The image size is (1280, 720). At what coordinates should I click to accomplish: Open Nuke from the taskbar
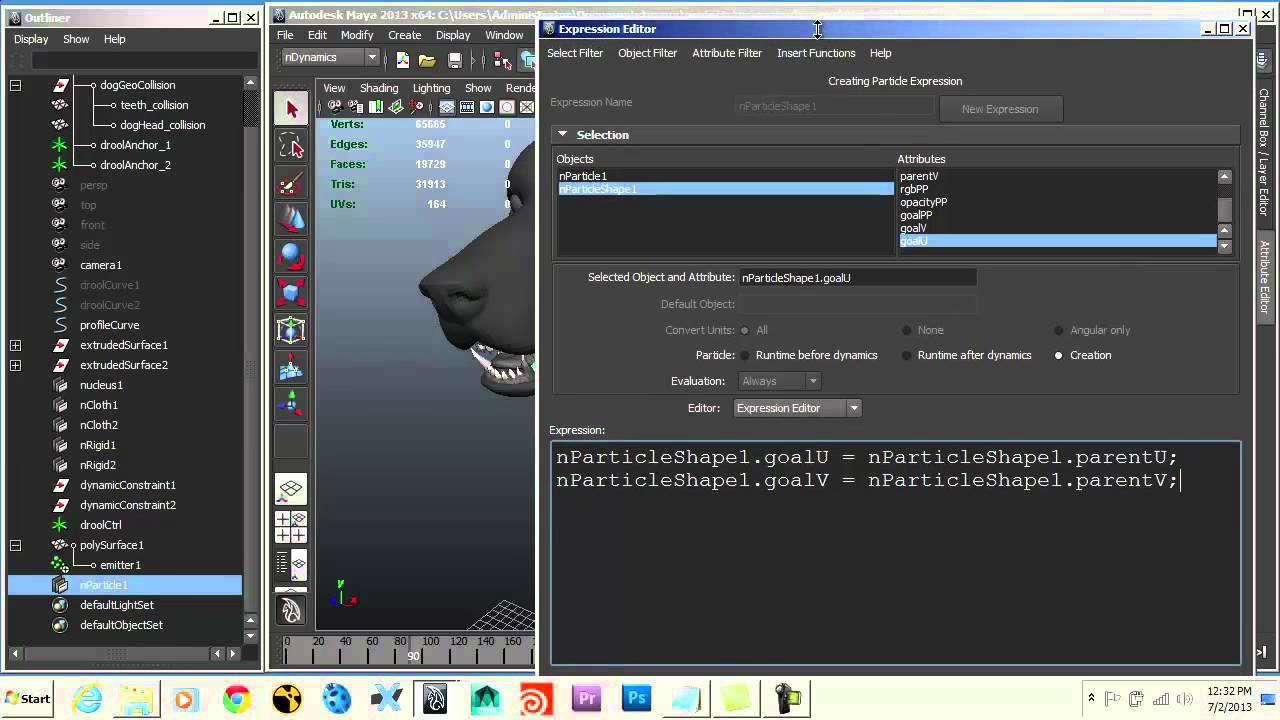[287, 698]
